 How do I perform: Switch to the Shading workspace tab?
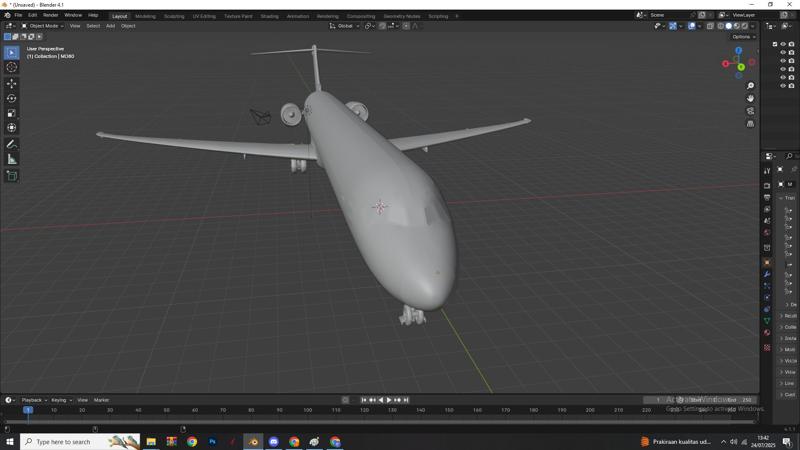coord(269,16)
